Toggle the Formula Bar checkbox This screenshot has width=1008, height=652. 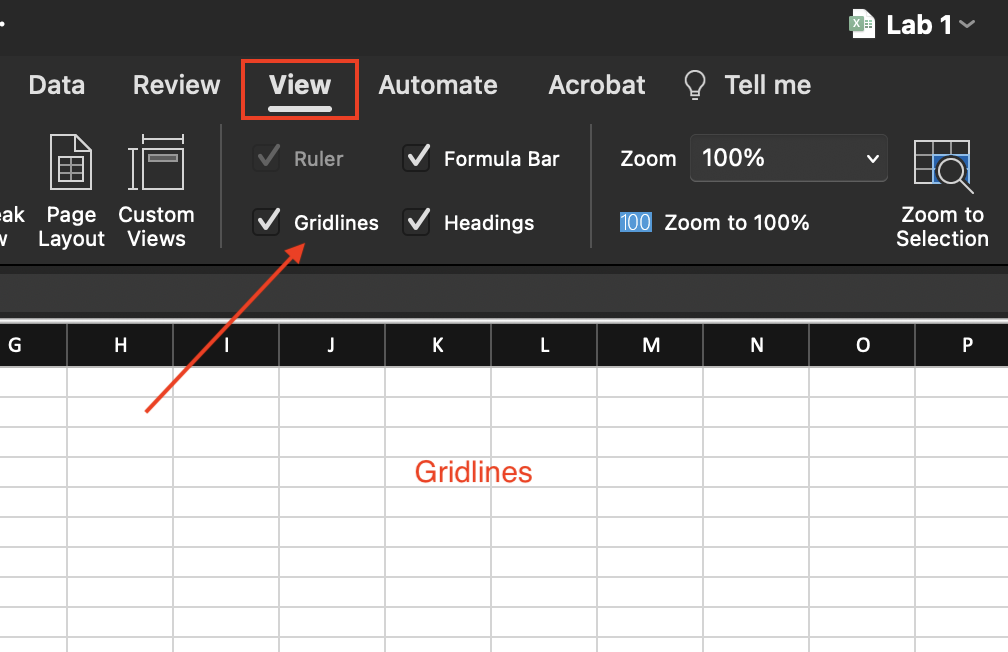tap(416, 158)
